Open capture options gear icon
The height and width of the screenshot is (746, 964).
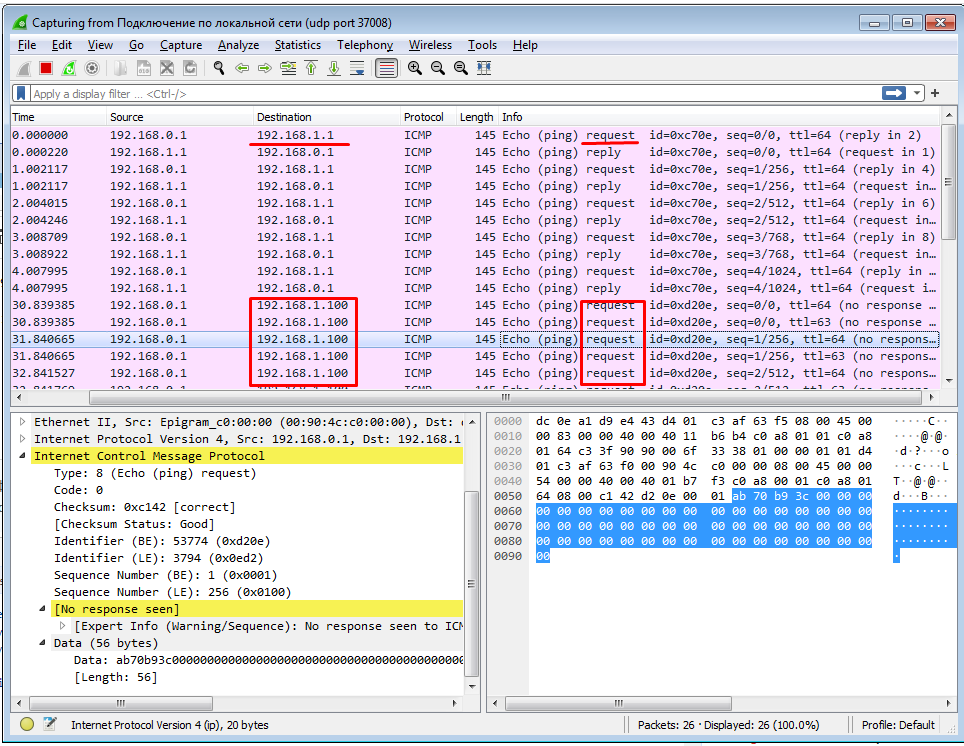(92, 68)
